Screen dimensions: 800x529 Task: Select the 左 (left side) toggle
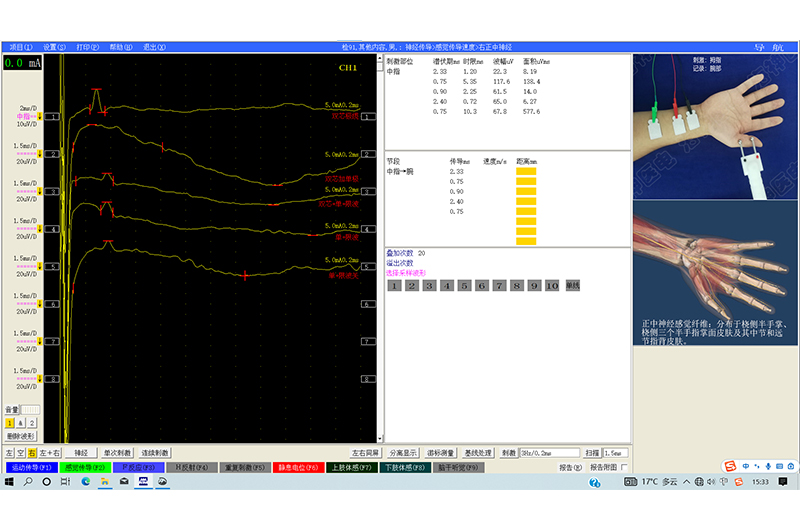(10, 453)
